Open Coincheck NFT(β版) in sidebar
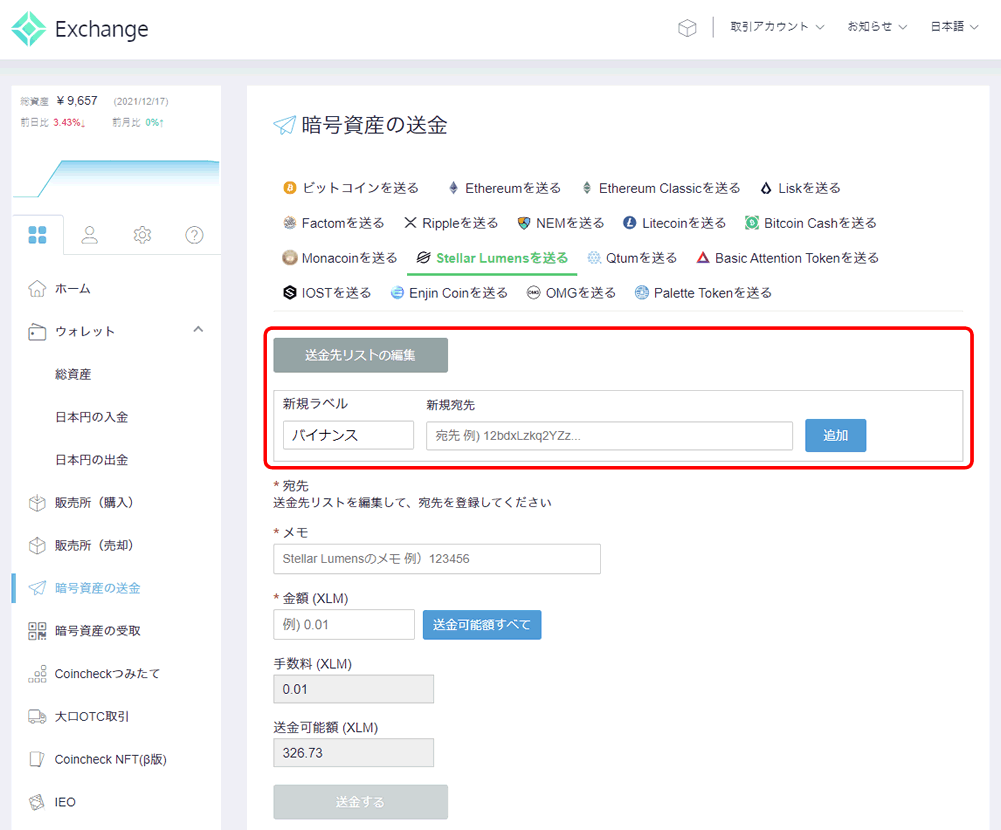 tap(110, 759)
